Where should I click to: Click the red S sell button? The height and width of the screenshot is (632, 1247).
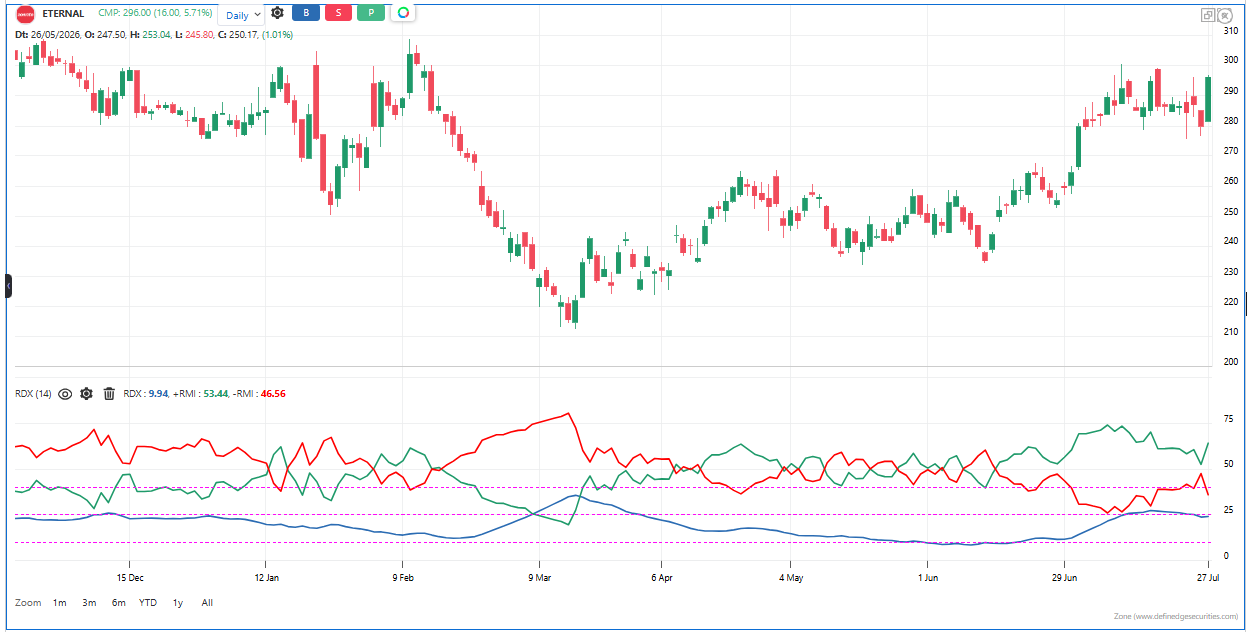(338, 13)
